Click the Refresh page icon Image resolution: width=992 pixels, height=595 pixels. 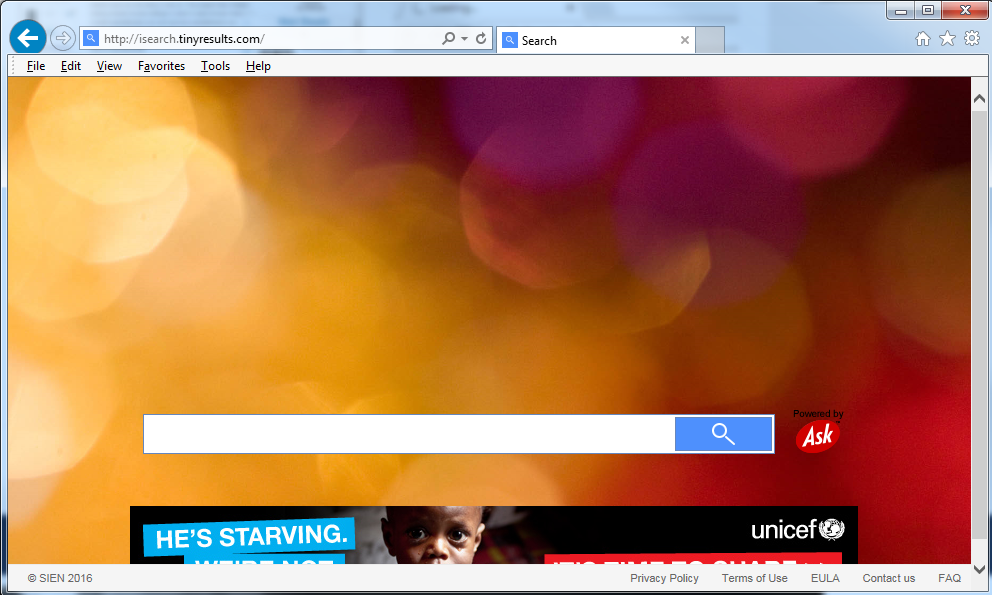coord(481,39)
